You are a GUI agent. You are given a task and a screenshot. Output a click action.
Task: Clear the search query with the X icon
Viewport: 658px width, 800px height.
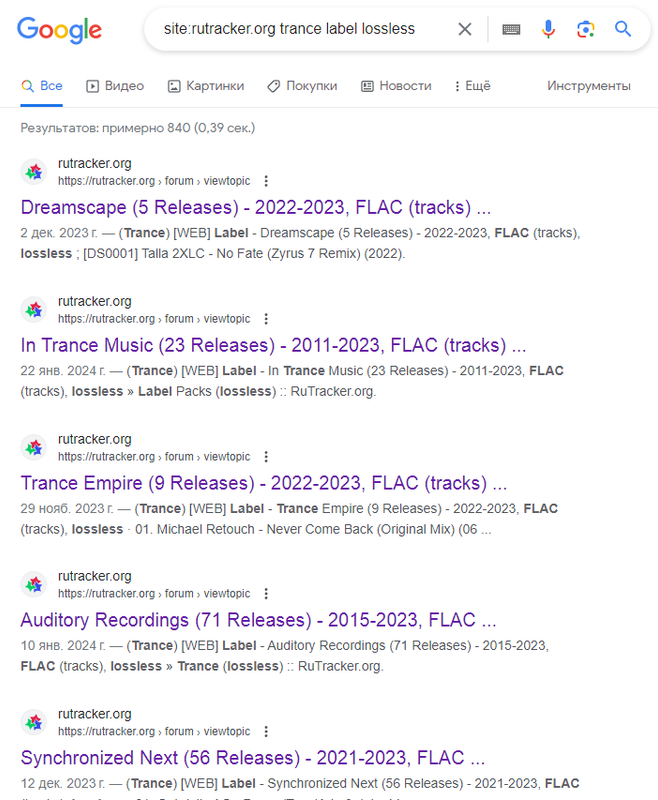tap(465, 29)
